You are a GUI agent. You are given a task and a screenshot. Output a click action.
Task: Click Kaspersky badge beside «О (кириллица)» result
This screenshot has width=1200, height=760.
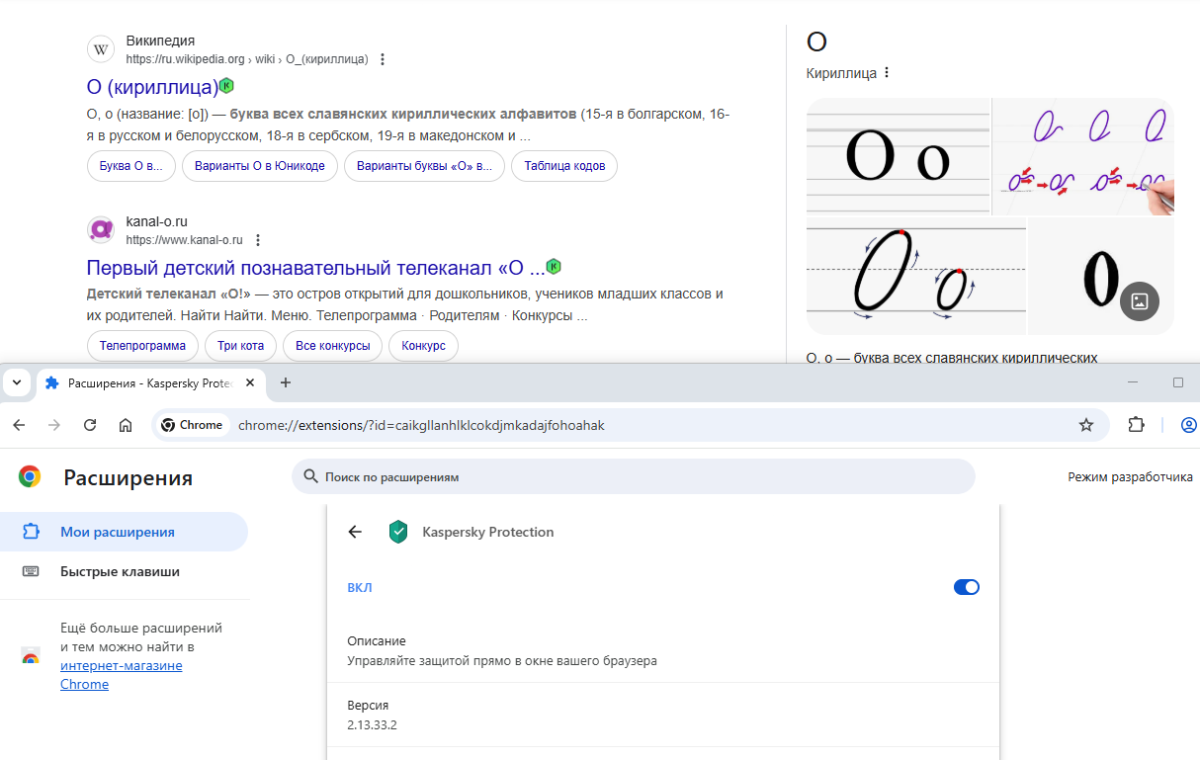227,85
